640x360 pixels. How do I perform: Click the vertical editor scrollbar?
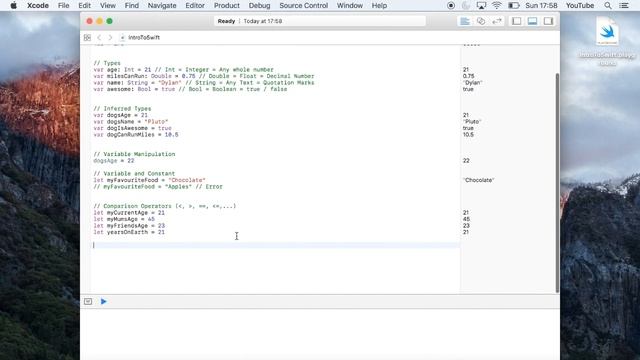click(557, 183)
